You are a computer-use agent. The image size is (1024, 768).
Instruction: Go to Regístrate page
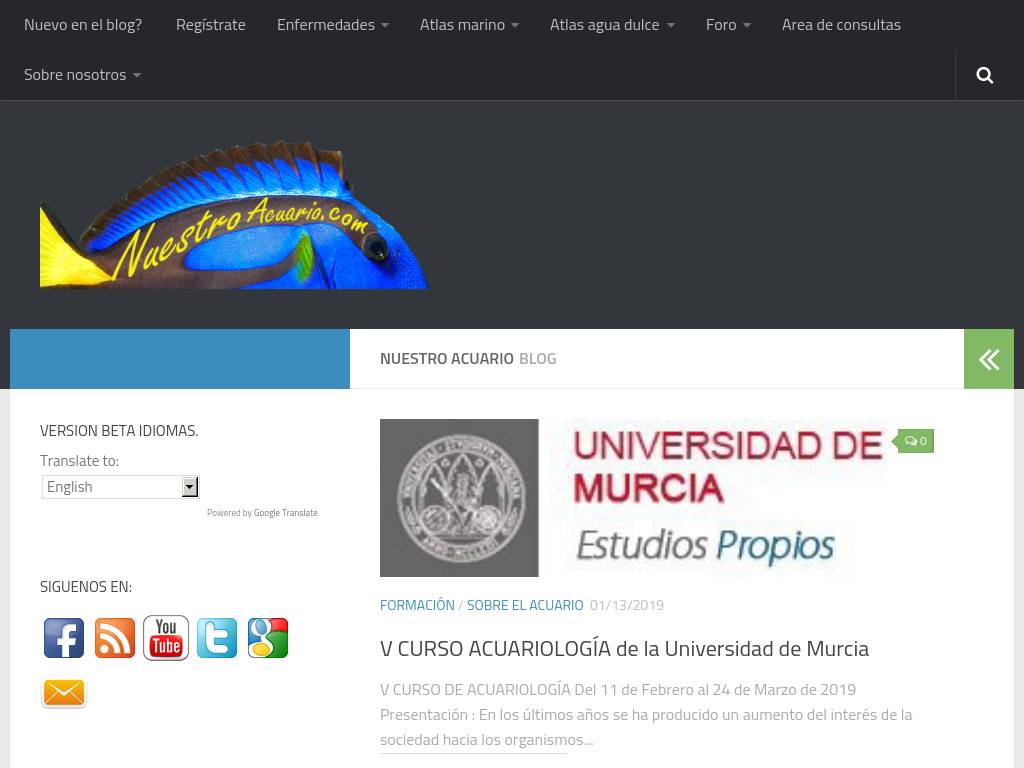(x=210, y=25)
